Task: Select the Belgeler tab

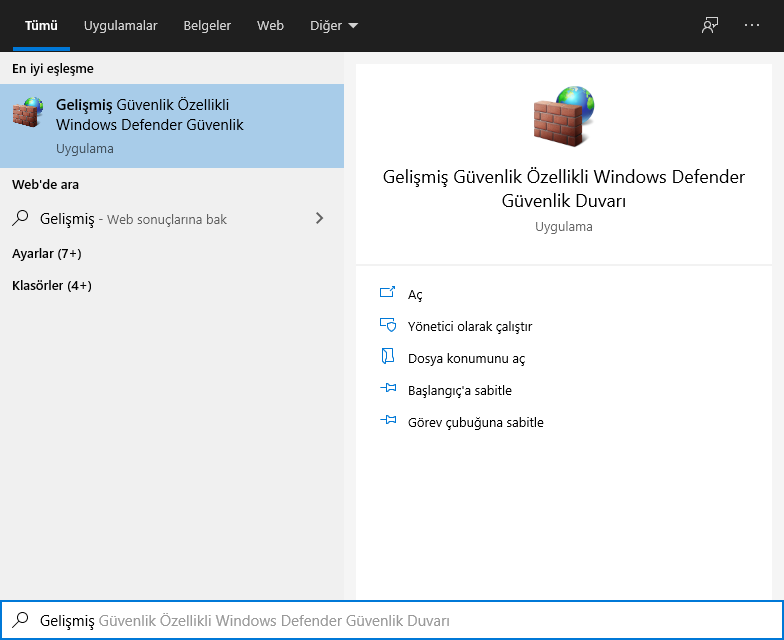Action: pos(207,26)
